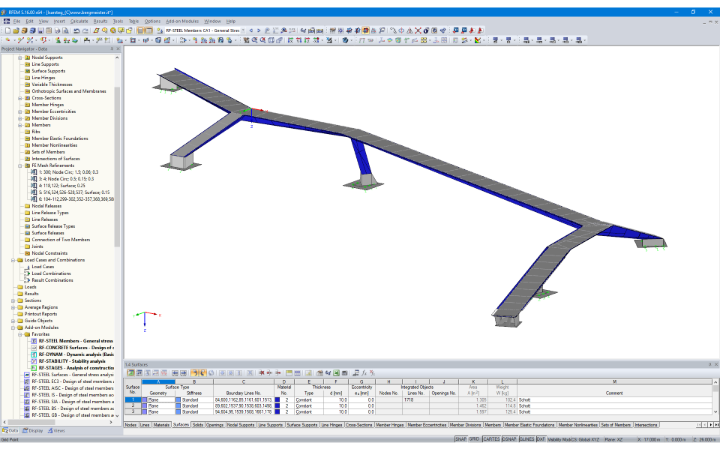The width and height of the screenshot is (720, 450).
Task: Click blue material color cell in surface row 2
Action: [x=277, y=406]
